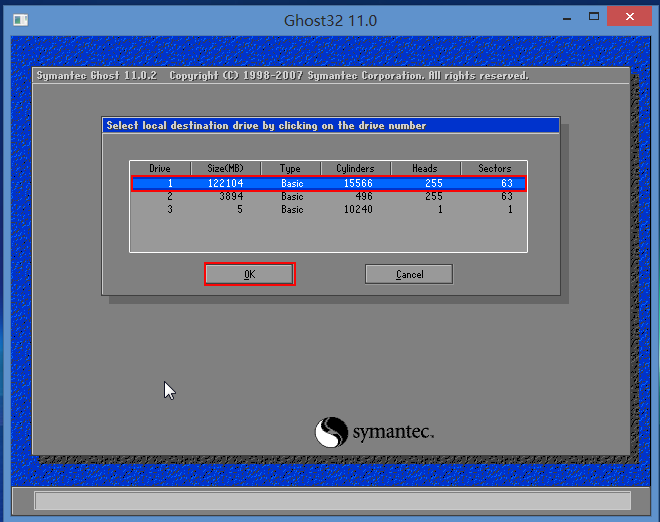Click the Symantec logo
The height and width of the screenshot is (522, 660).
(x=374, y=432)
